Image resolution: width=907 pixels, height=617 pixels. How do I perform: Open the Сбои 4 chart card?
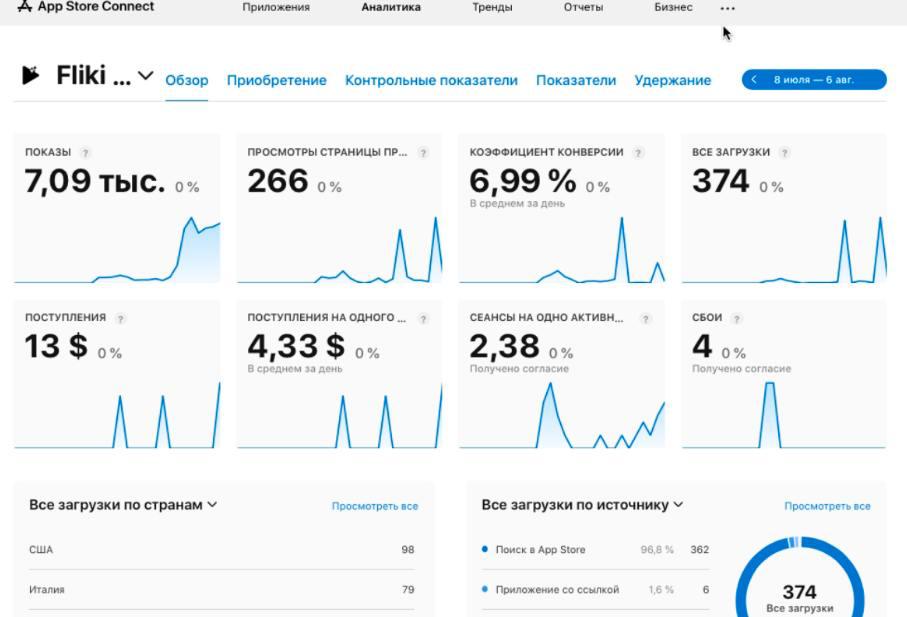coord(784,374)
